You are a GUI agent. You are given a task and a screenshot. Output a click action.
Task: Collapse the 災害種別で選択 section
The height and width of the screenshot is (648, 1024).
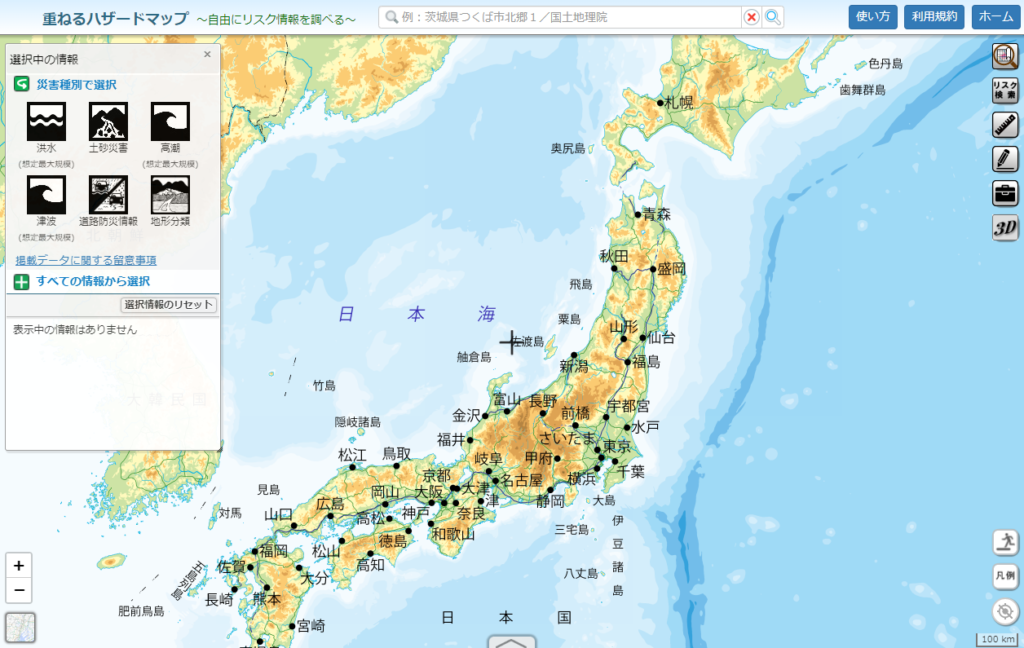pyautogui.click(x=22, y=84)
